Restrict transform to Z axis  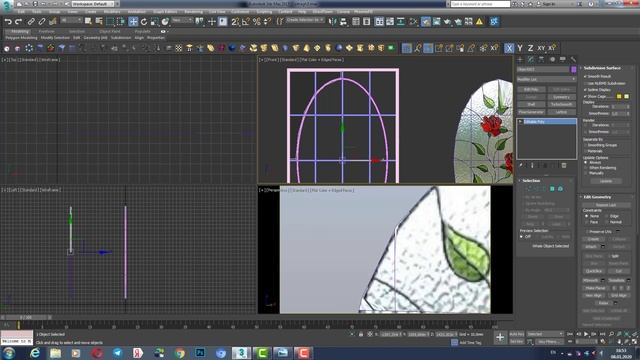point(530,48)
